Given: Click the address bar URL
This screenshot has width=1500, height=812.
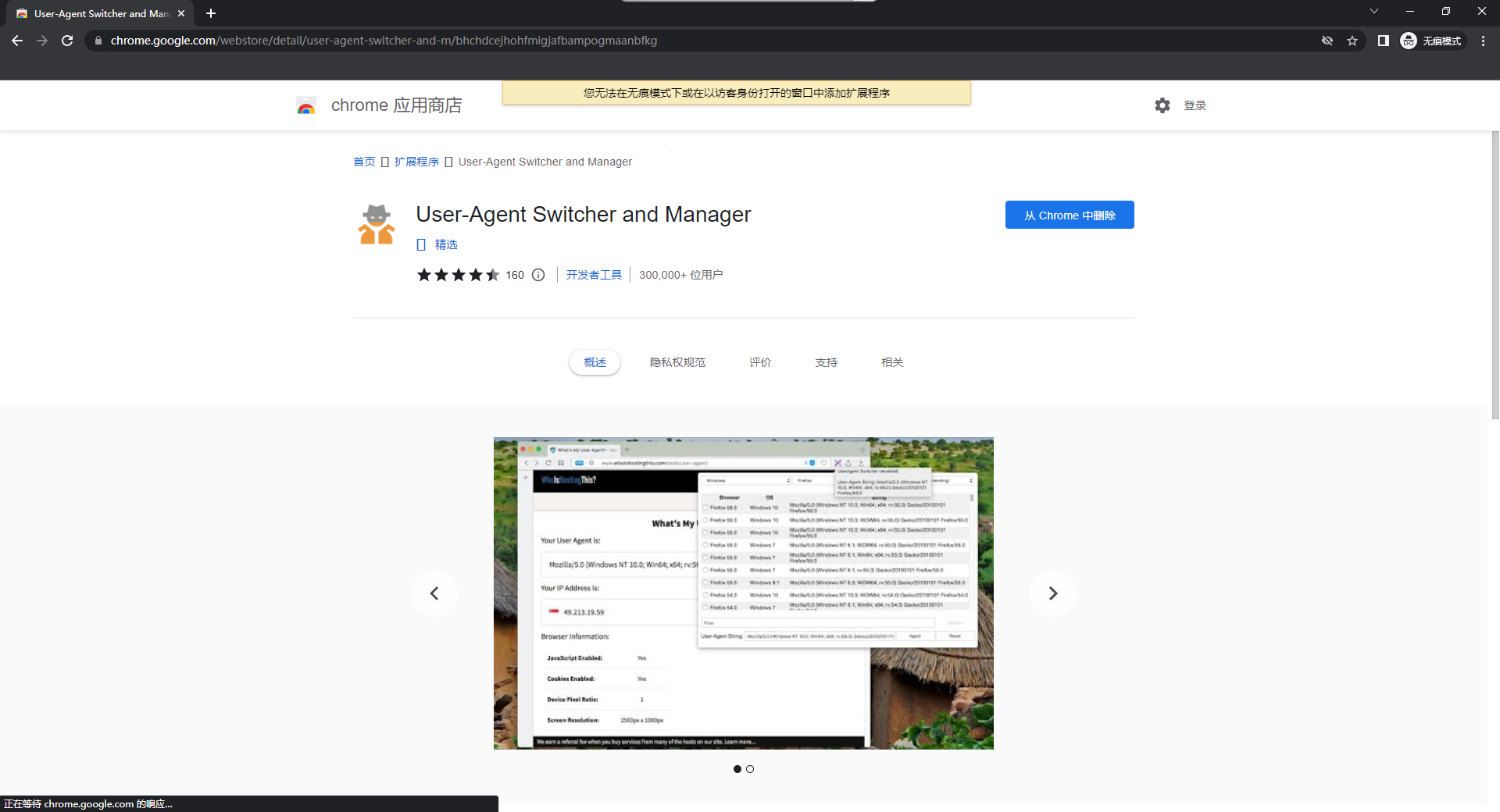Looking at the screenshot, I should pos(384,41).
